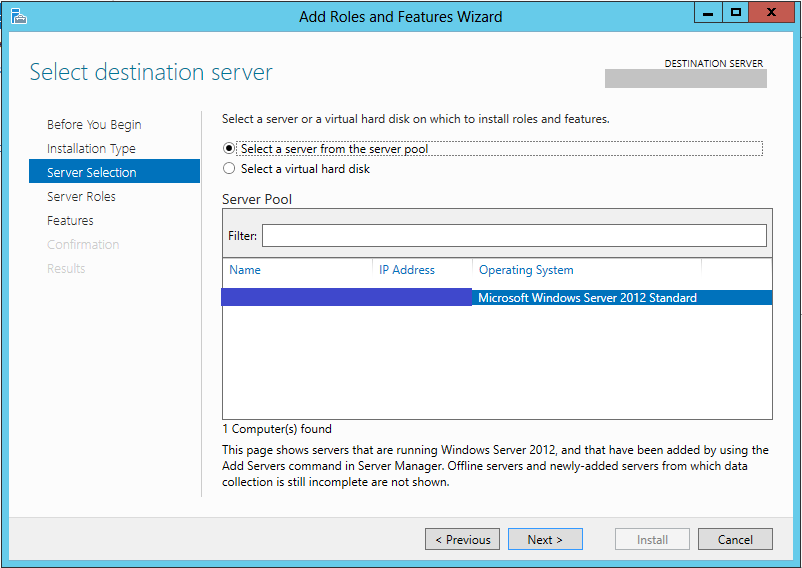
Task: Minimize the Add Roles and Features Wizard
Action: 707,13
